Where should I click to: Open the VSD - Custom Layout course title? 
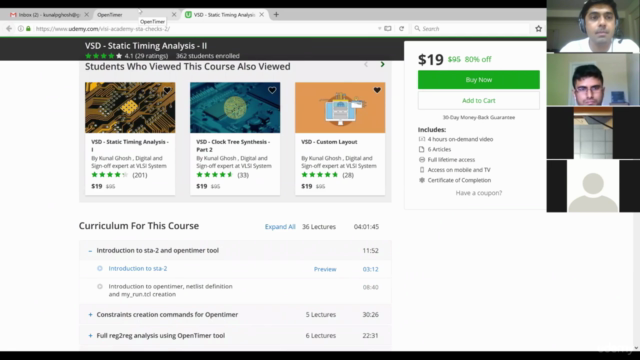(329, 142)
